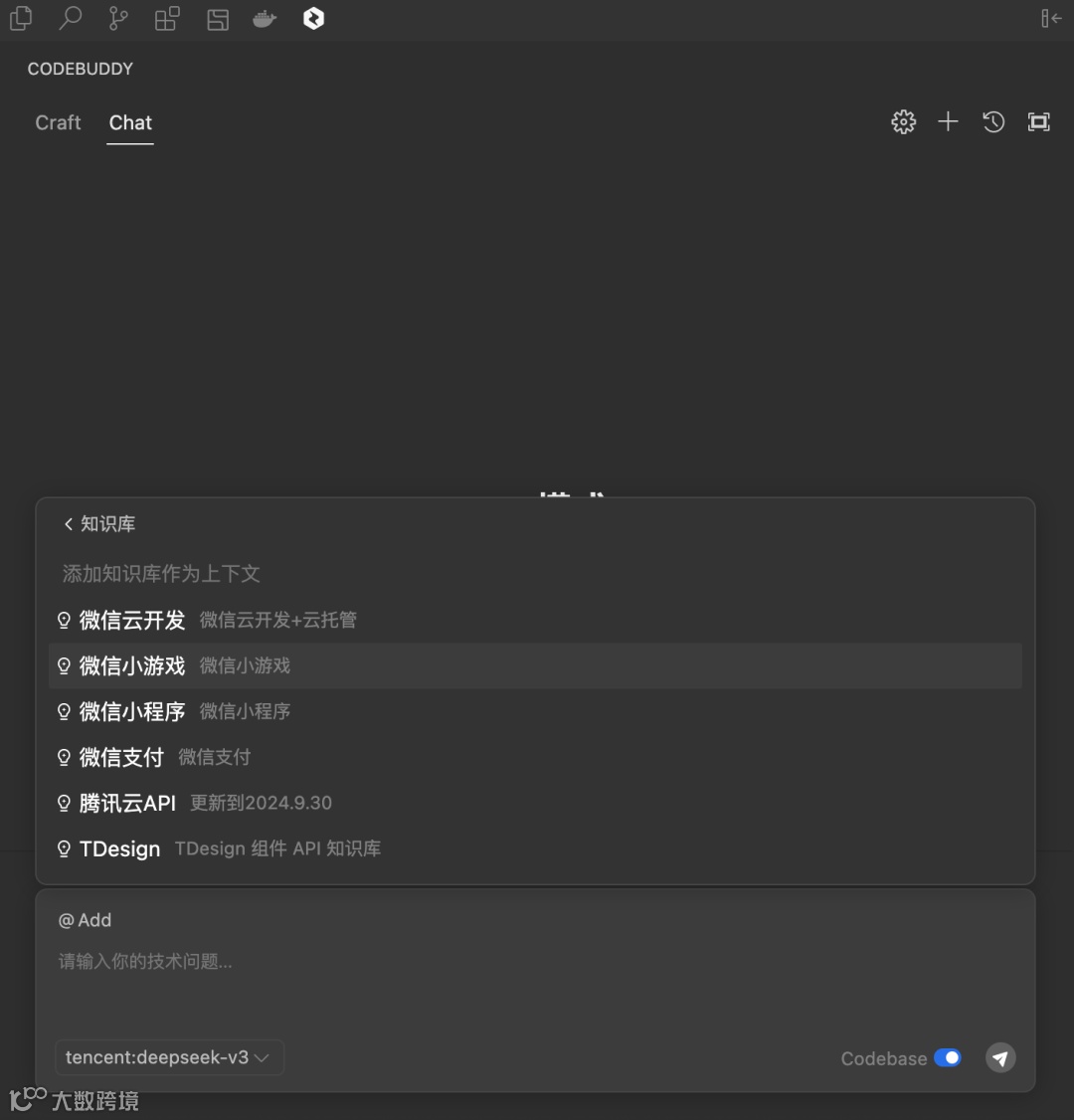Click the bulb icon beside 微信小游戏
The image size is (1074, 1120).
pos(64,665)
